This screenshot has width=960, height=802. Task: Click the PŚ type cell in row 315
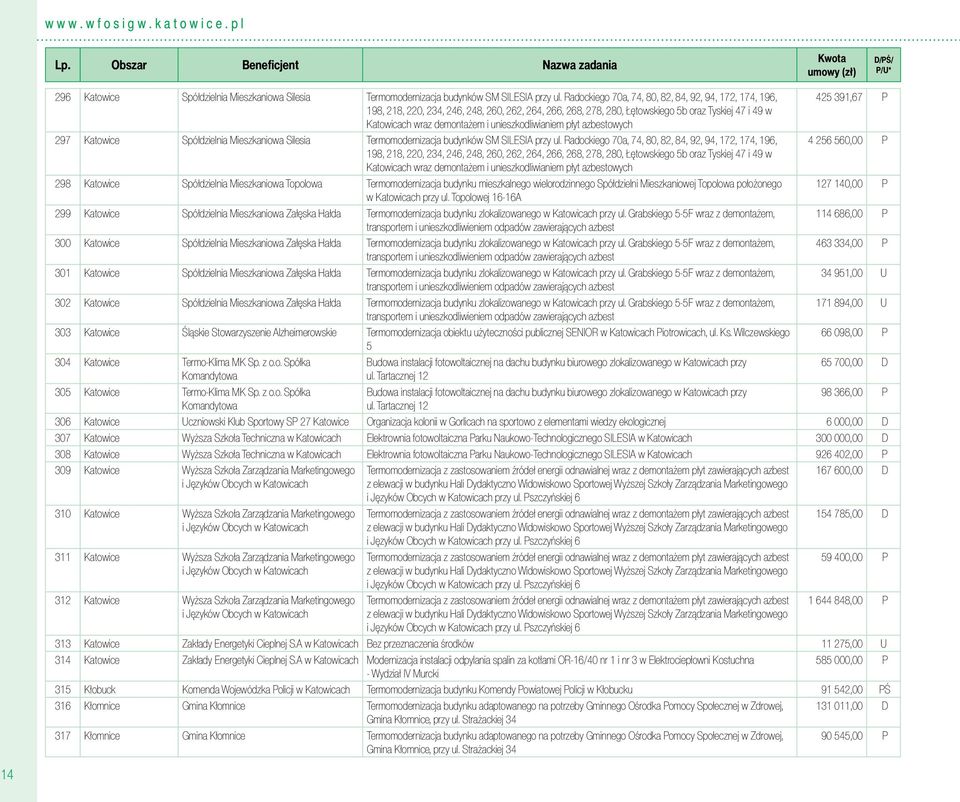[884, 690]
